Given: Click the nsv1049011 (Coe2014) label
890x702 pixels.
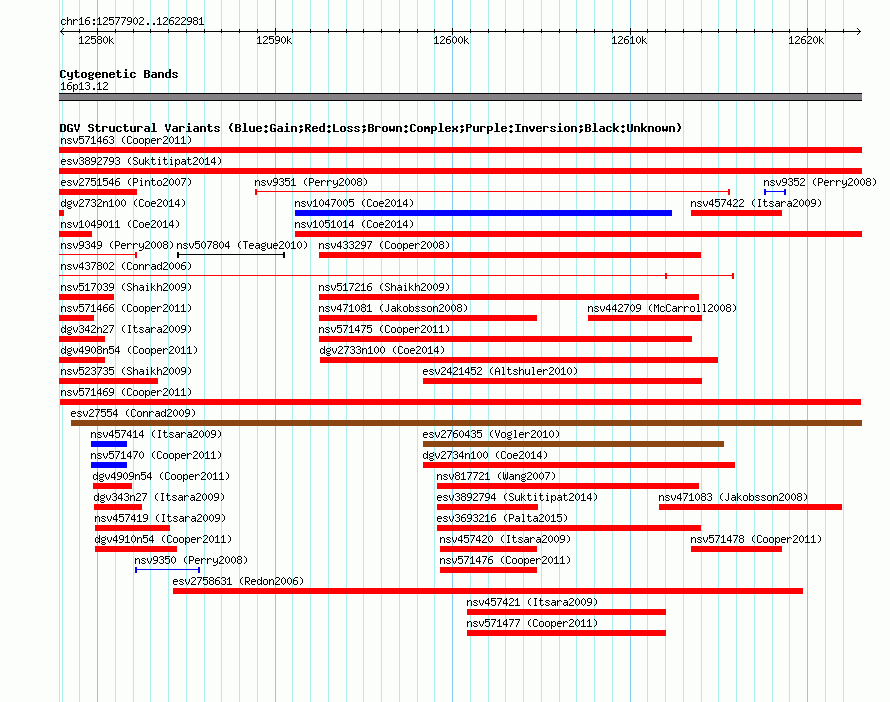Looking at the screenshot, I should click(120, 224).
